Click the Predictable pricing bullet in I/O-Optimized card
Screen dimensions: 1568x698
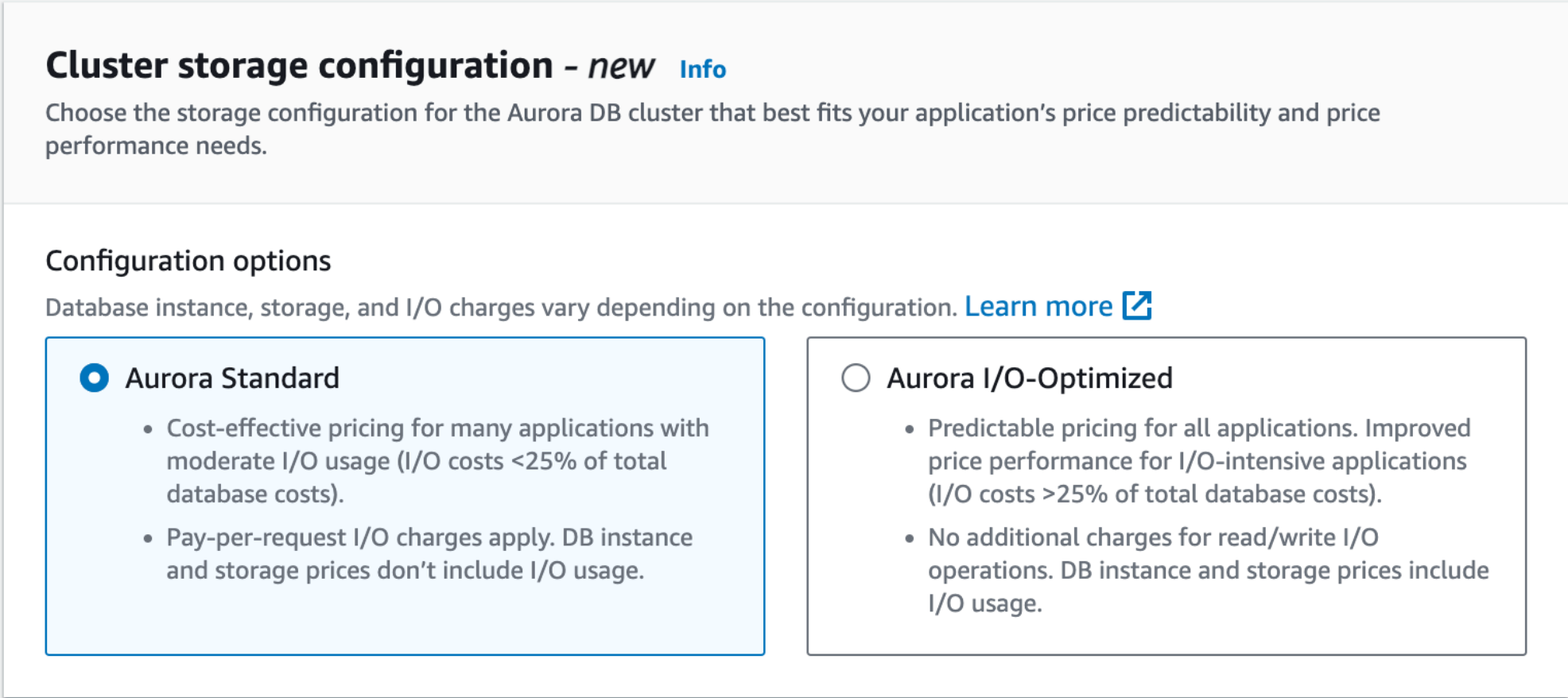(x=1197, y=461)
